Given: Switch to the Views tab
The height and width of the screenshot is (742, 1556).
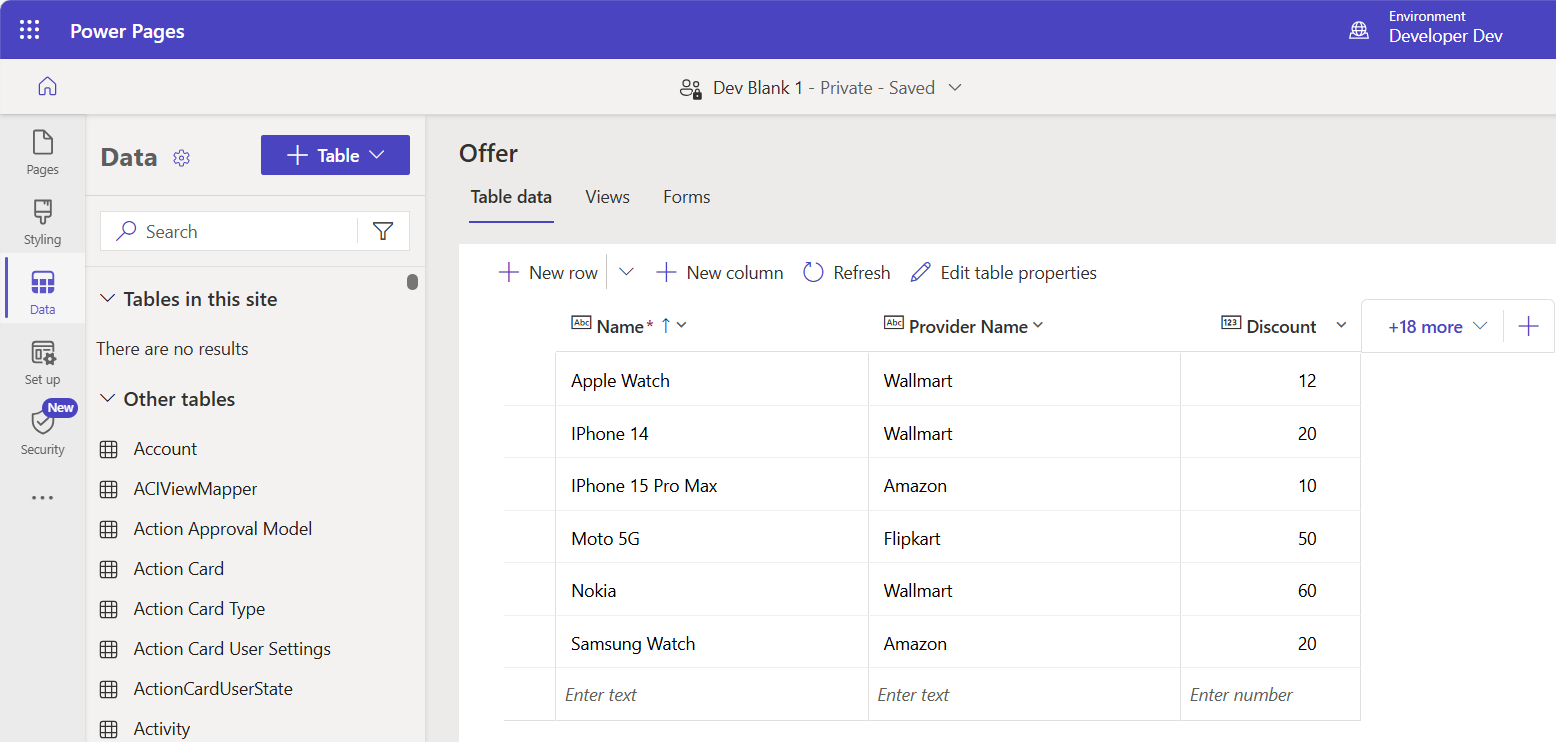Looking at the screenshot, I should (607, 197).
